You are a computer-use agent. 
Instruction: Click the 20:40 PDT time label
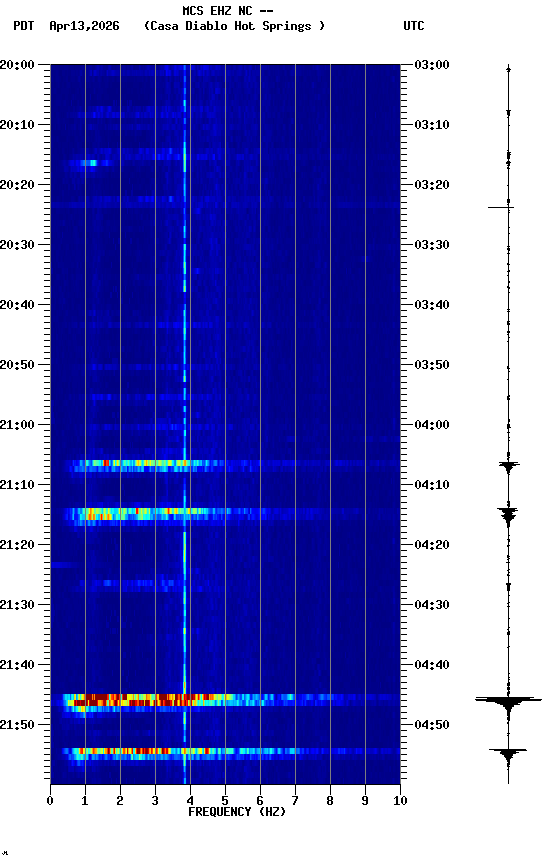tap(17, 305)
